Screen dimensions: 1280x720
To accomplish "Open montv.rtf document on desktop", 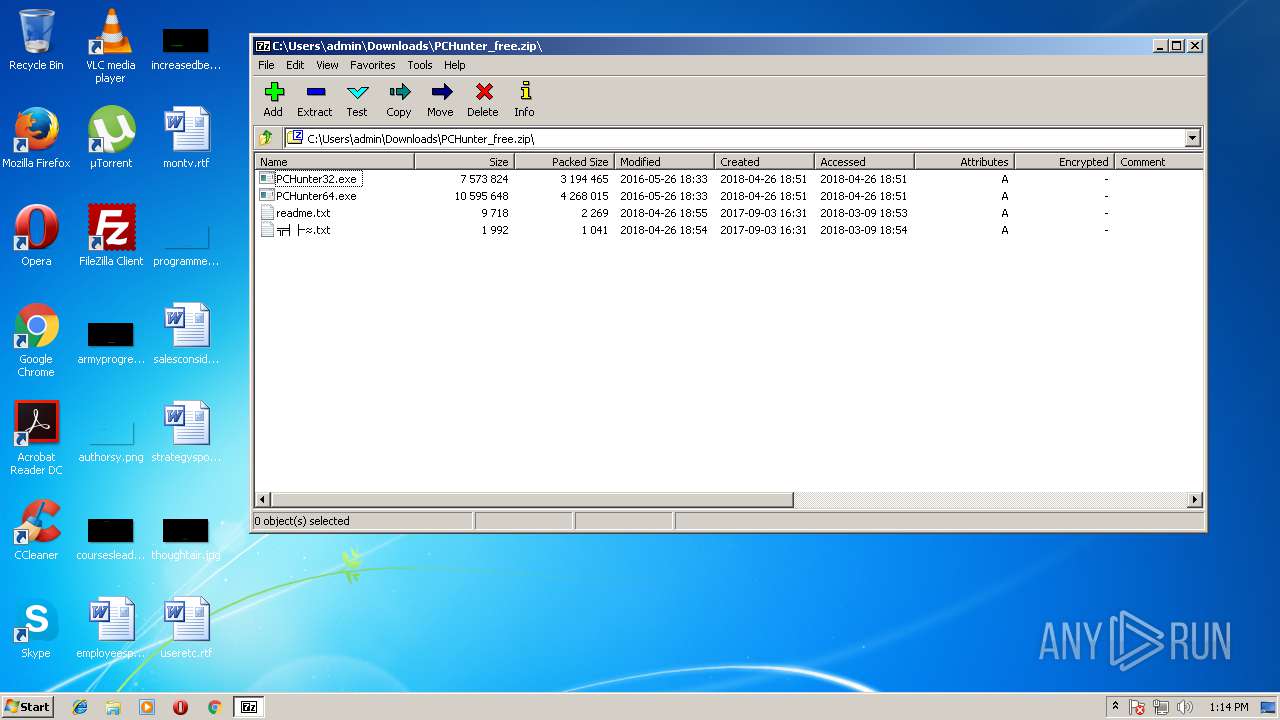I will pos(186,138).
